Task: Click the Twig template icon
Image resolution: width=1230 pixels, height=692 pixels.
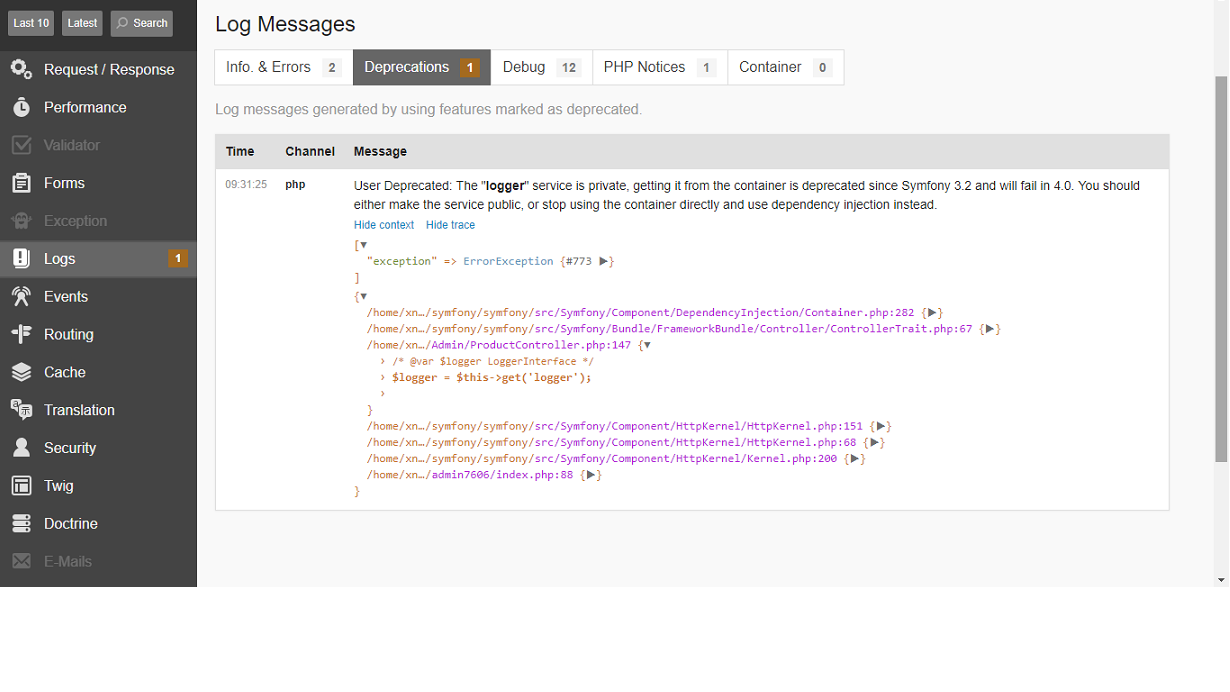Action: [x=21, y=486]
